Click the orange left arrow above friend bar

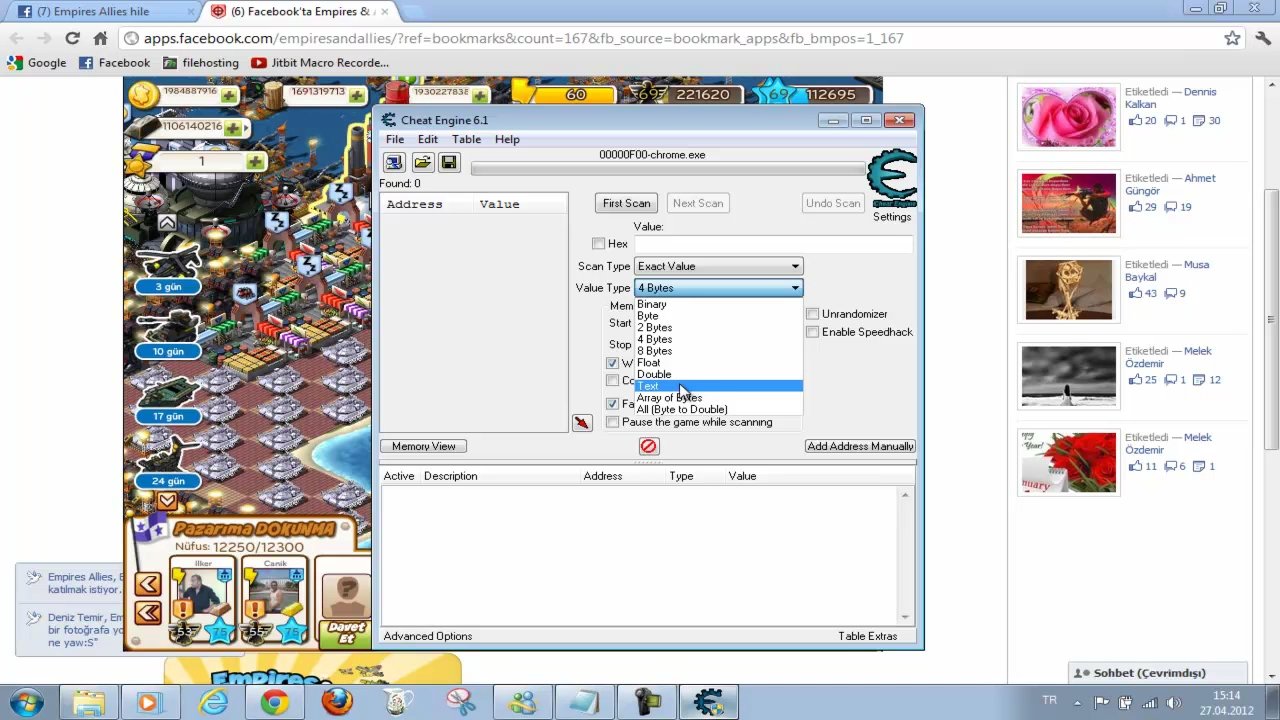148,584
